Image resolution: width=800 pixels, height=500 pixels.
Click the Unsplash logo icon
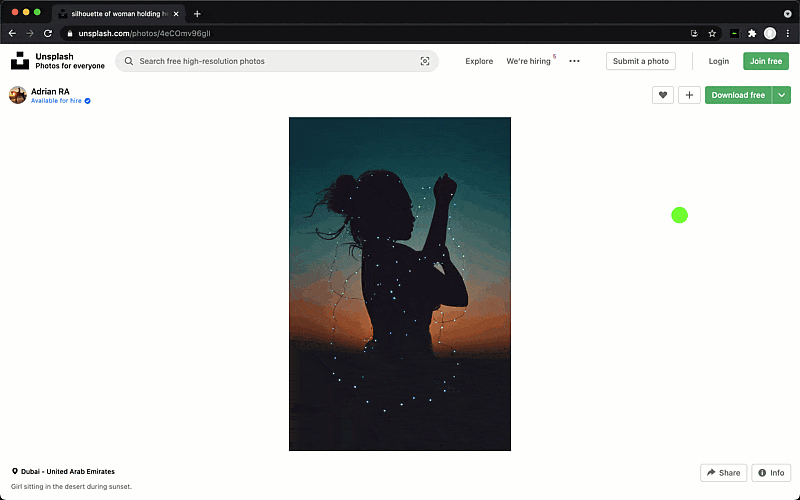pyautogui.click(x=20, y=61)
